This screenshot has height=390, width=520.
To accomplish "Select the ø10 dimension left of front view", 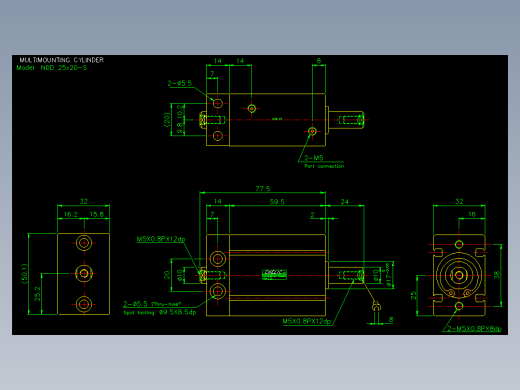I will [180, 275].
